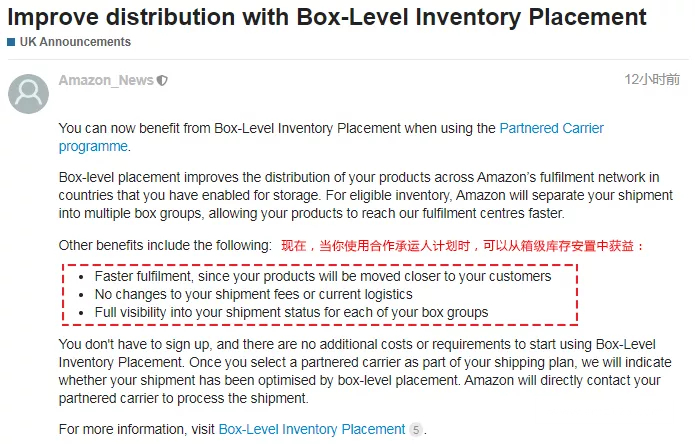Click the 'programme' link text
This screenshot has height=444, width=695.
pyautogui.click(x=93, y=146)
